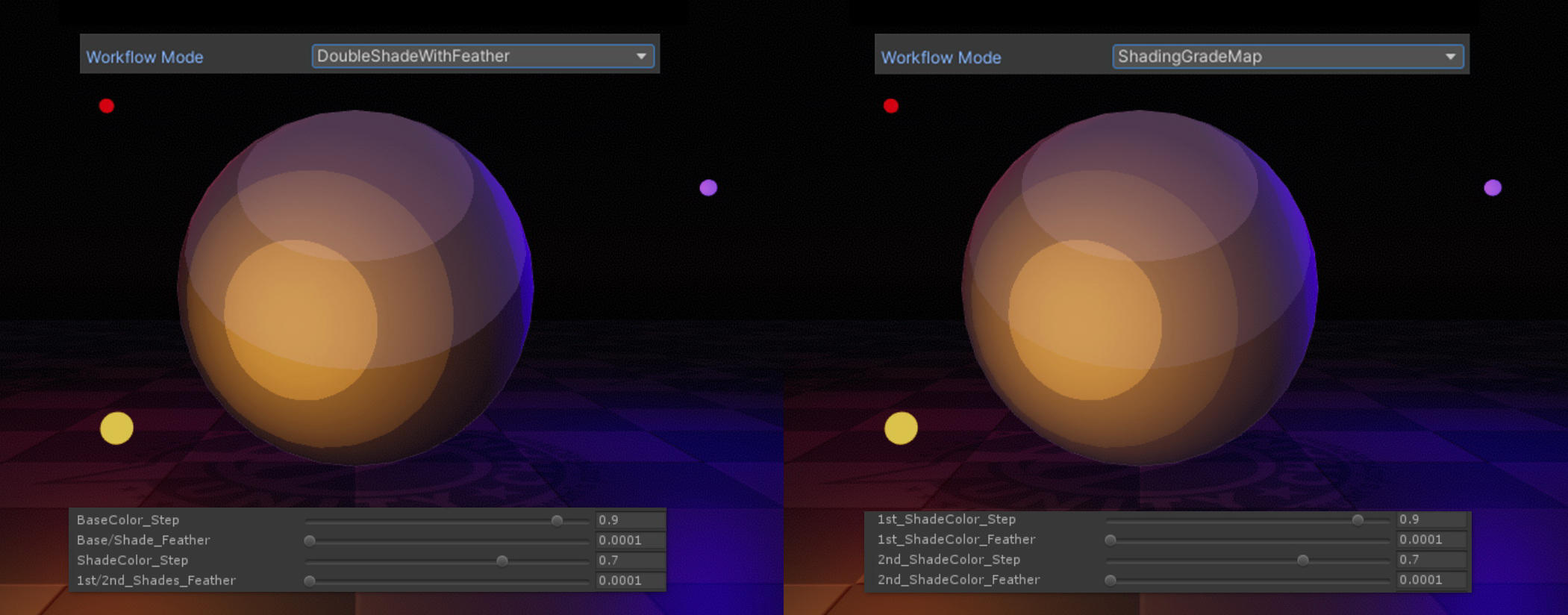
Task: Click the 2nd_ShadeColor_Feather value field
Action: [x=1430, y=580]
